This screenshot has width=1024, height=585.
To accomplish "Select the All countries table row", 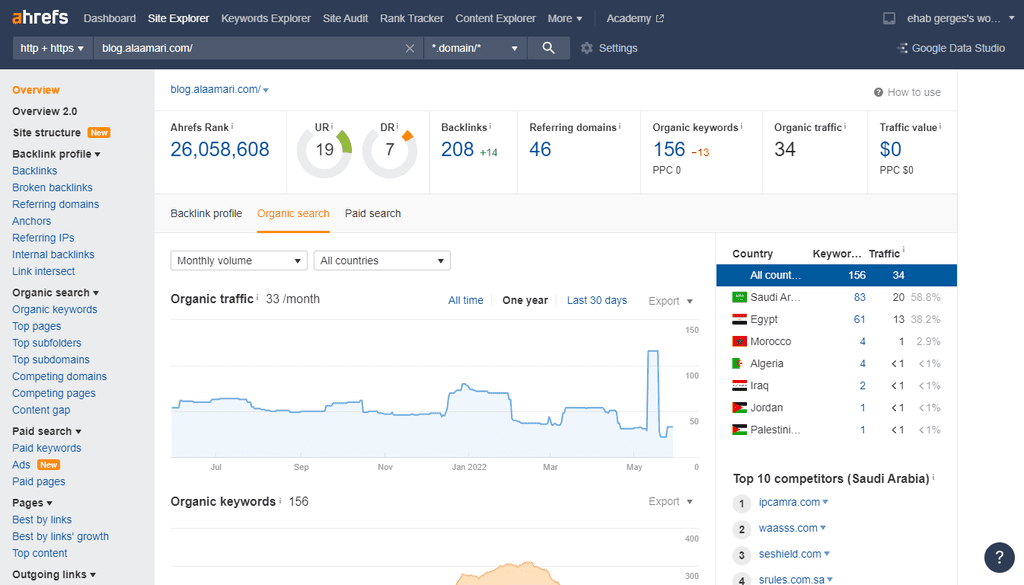I will [837, 276].
